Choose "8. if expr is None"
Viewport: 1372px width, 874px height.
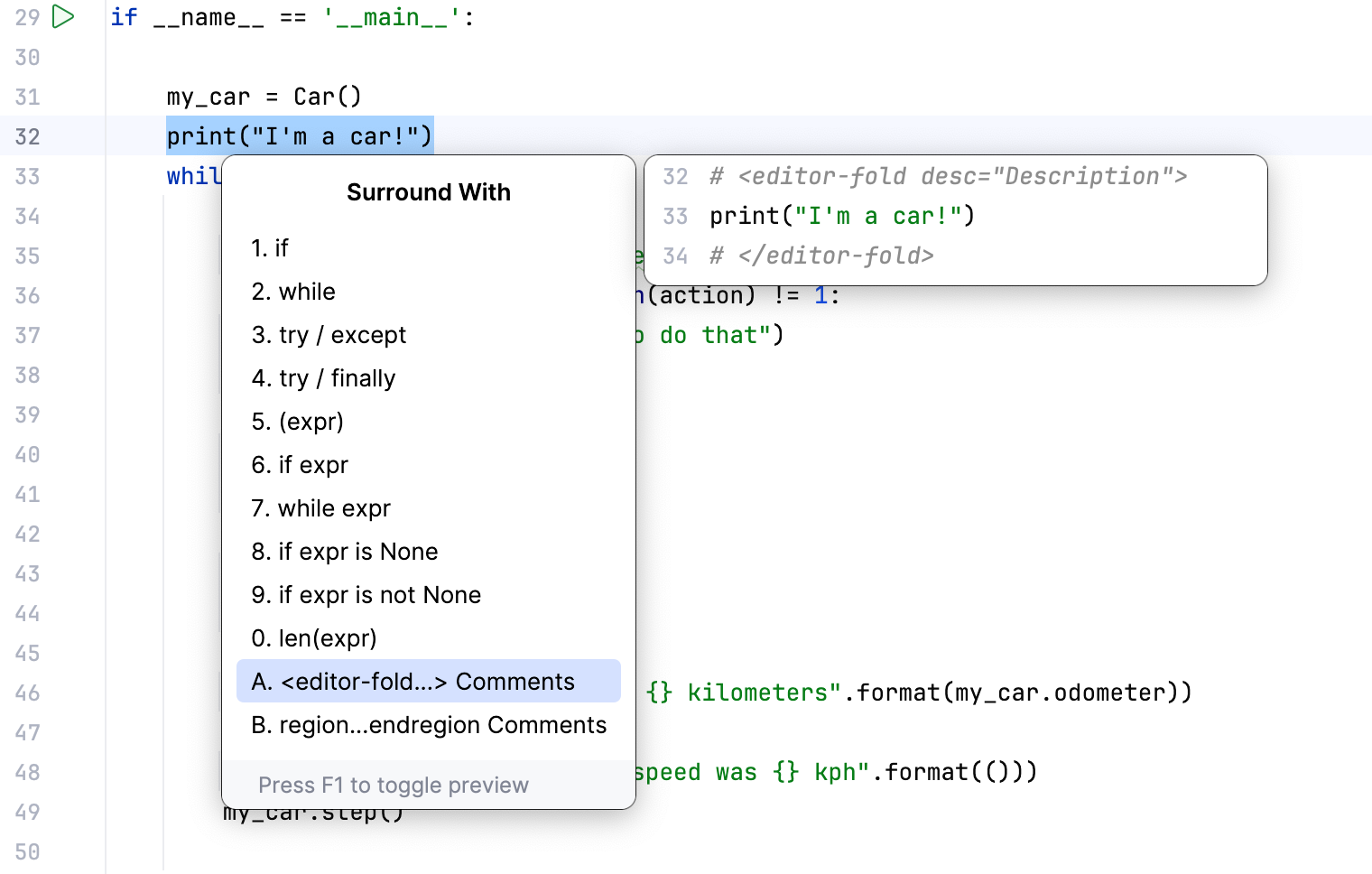(x=345, y=552)
